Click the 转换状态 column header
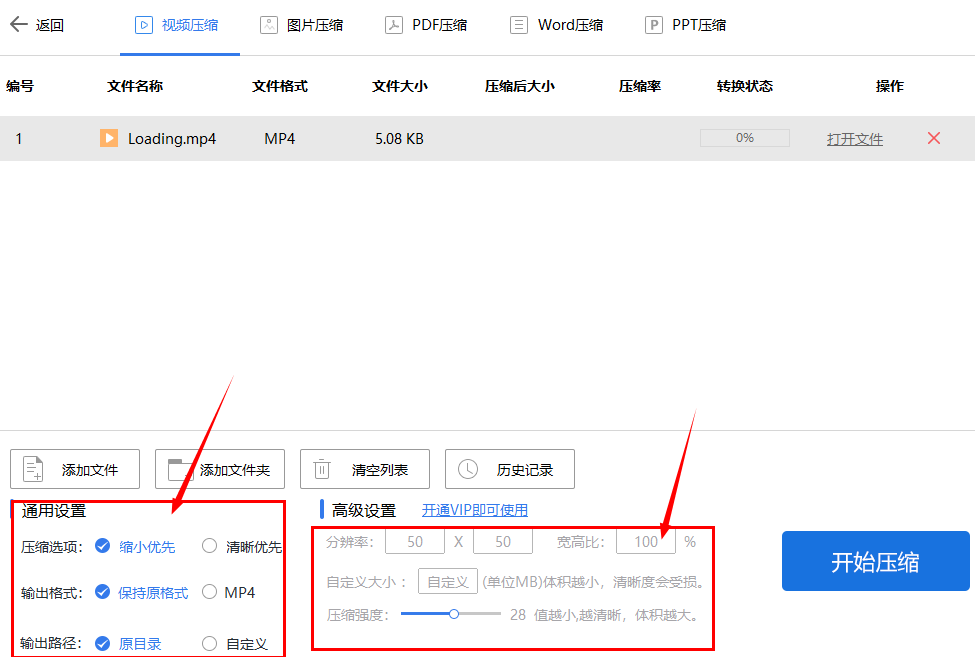Viewport: 975px width, 657px height. point(745,86)
